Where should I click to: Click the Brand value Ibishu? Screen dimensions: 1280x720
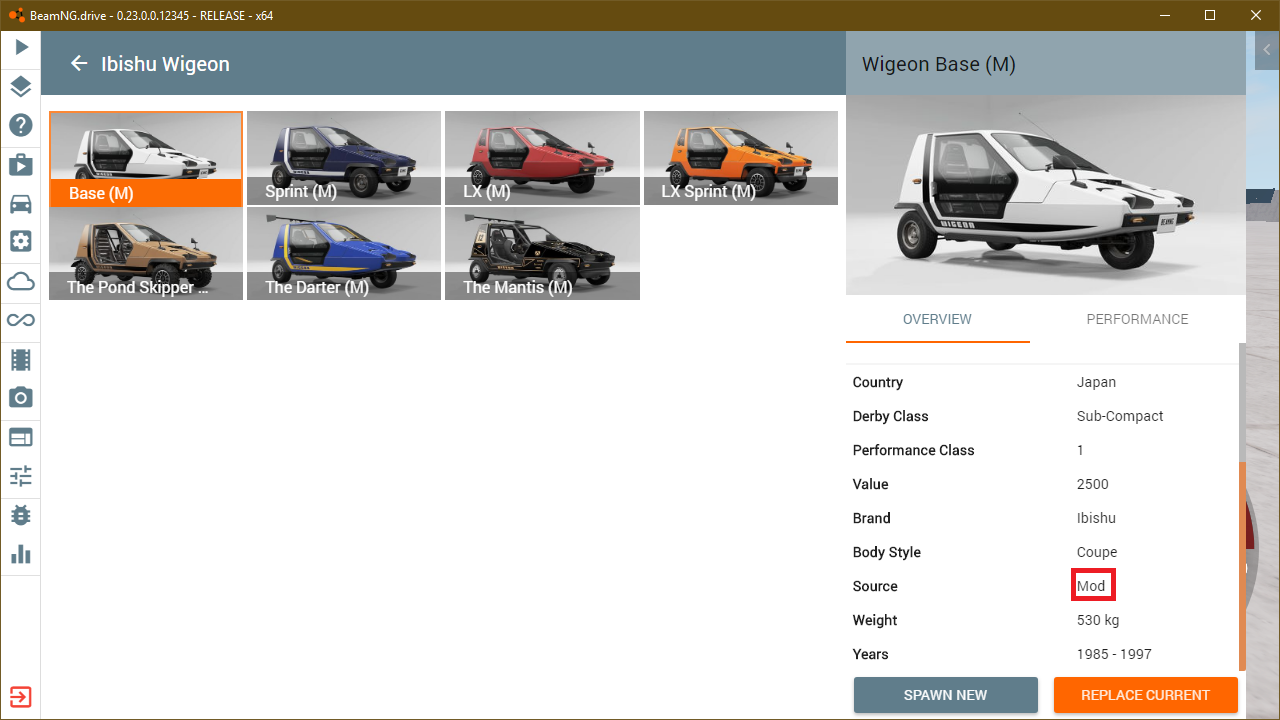tap(1096, 518)
